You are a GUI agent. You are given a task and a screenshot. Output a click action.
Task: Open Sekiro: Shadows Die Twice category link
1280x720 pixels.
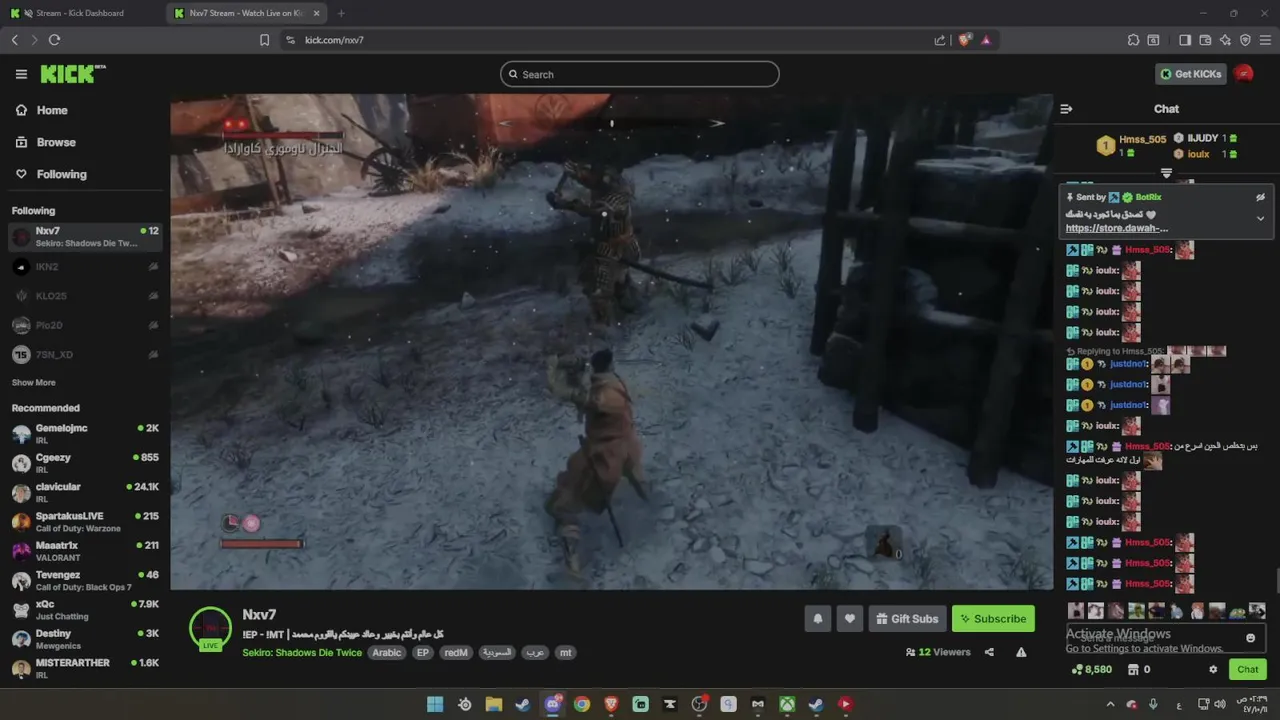(302, 653)
